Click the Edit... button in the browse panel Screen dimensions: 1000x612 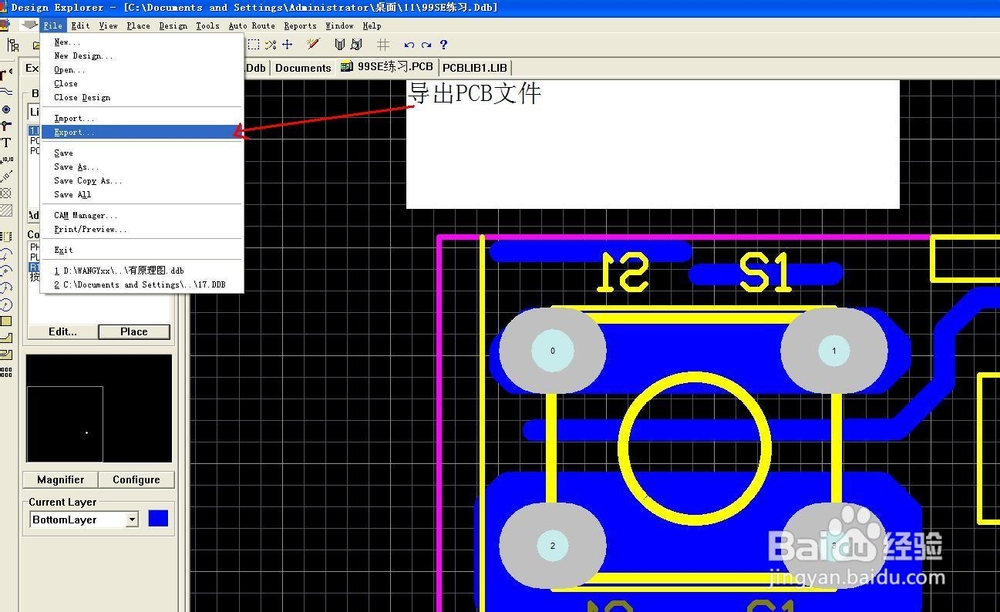(62, 332)
